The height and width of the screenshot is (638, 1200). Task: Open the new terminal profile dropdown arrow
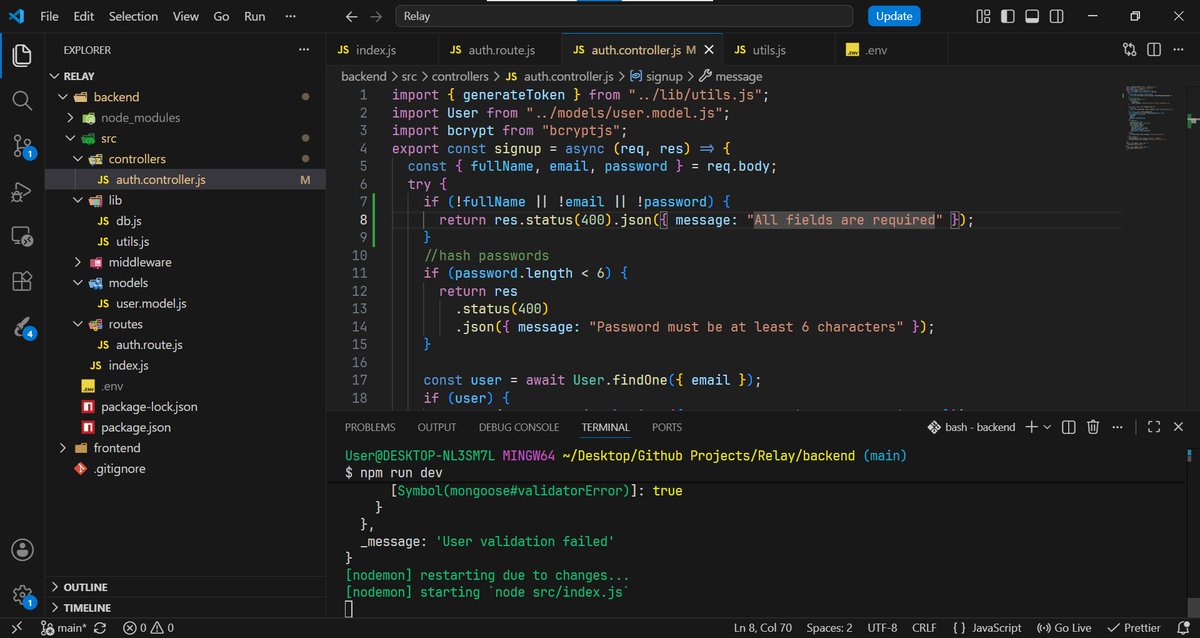point(1047,427)
